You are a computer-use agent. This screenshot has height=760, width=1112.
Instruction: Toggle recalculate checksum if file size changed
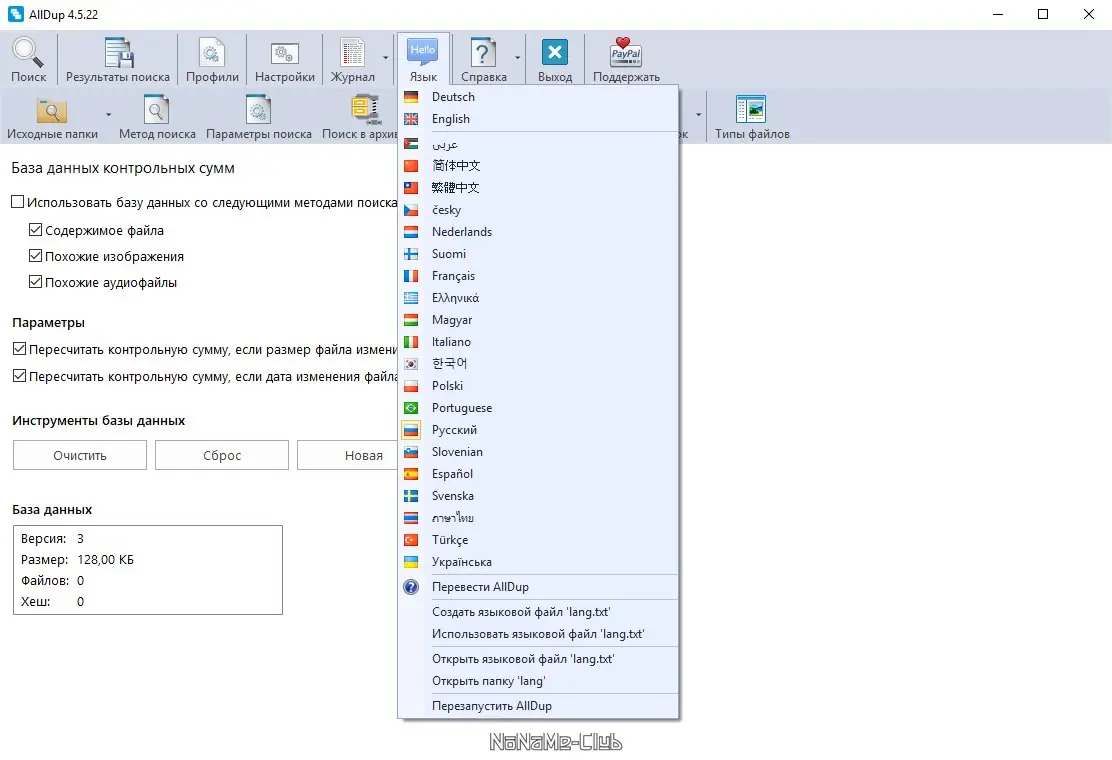tap(19, 349)
